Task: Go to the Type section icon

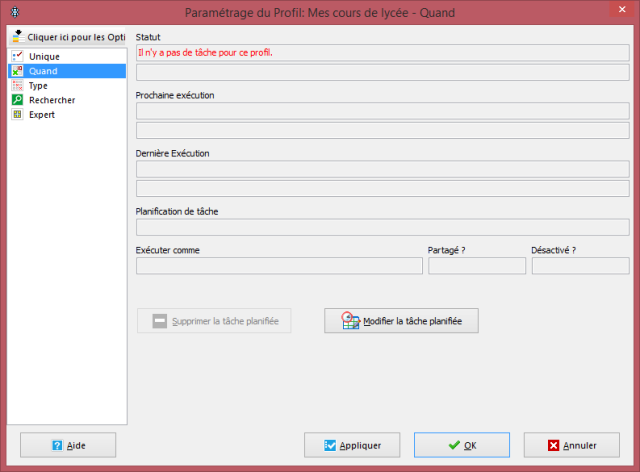Action: coord(17,86)
